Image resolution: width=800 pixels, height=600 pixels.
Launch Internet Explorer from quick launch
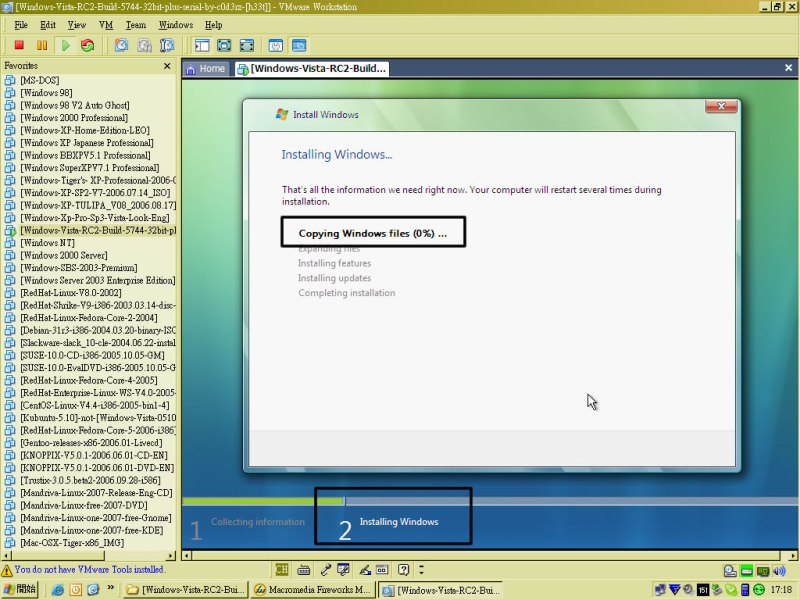coord(58,590)
